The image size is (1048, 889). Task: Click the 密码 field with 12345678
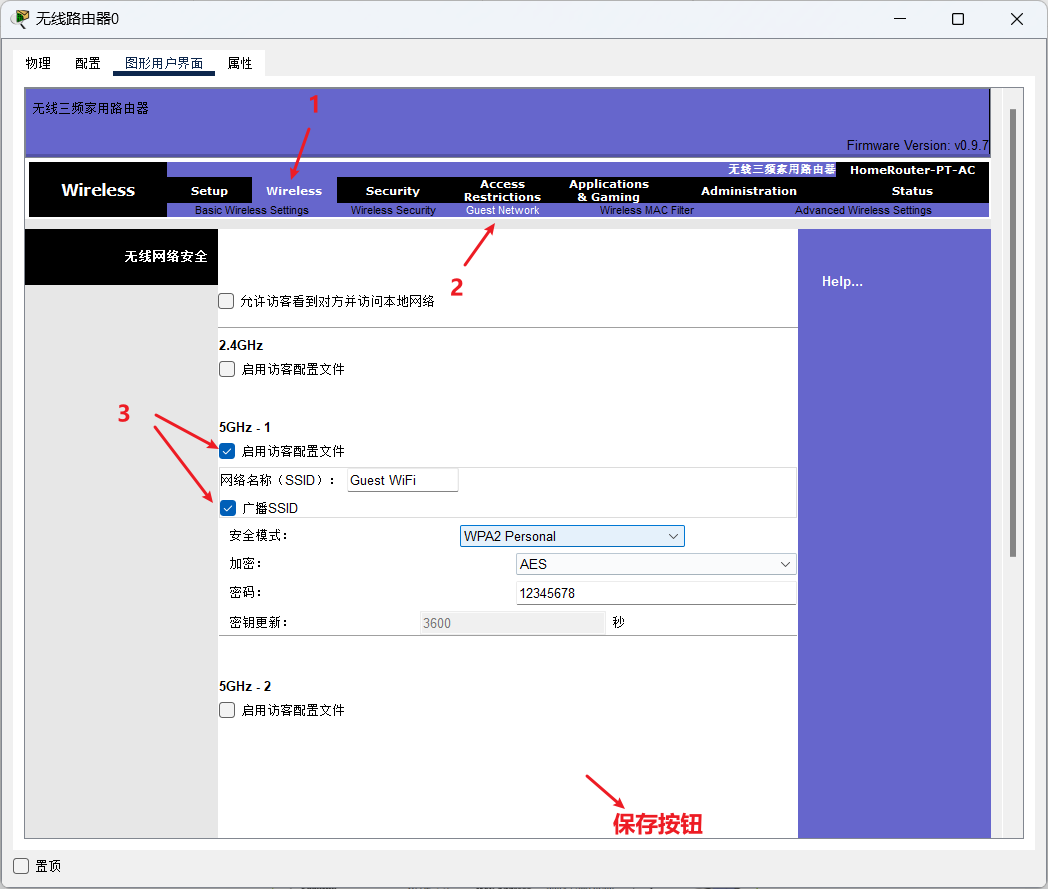656,593
